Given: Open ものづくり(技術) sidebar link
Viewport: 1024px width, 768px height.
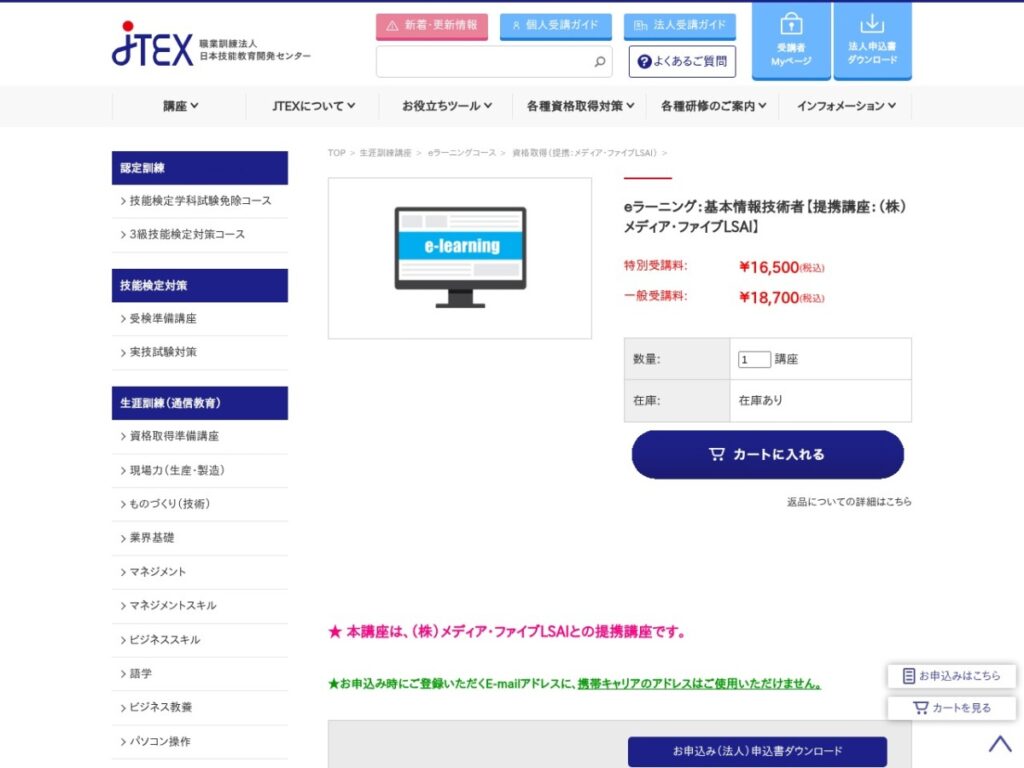Looking at the screenshot, I should [x=200, y=504].
